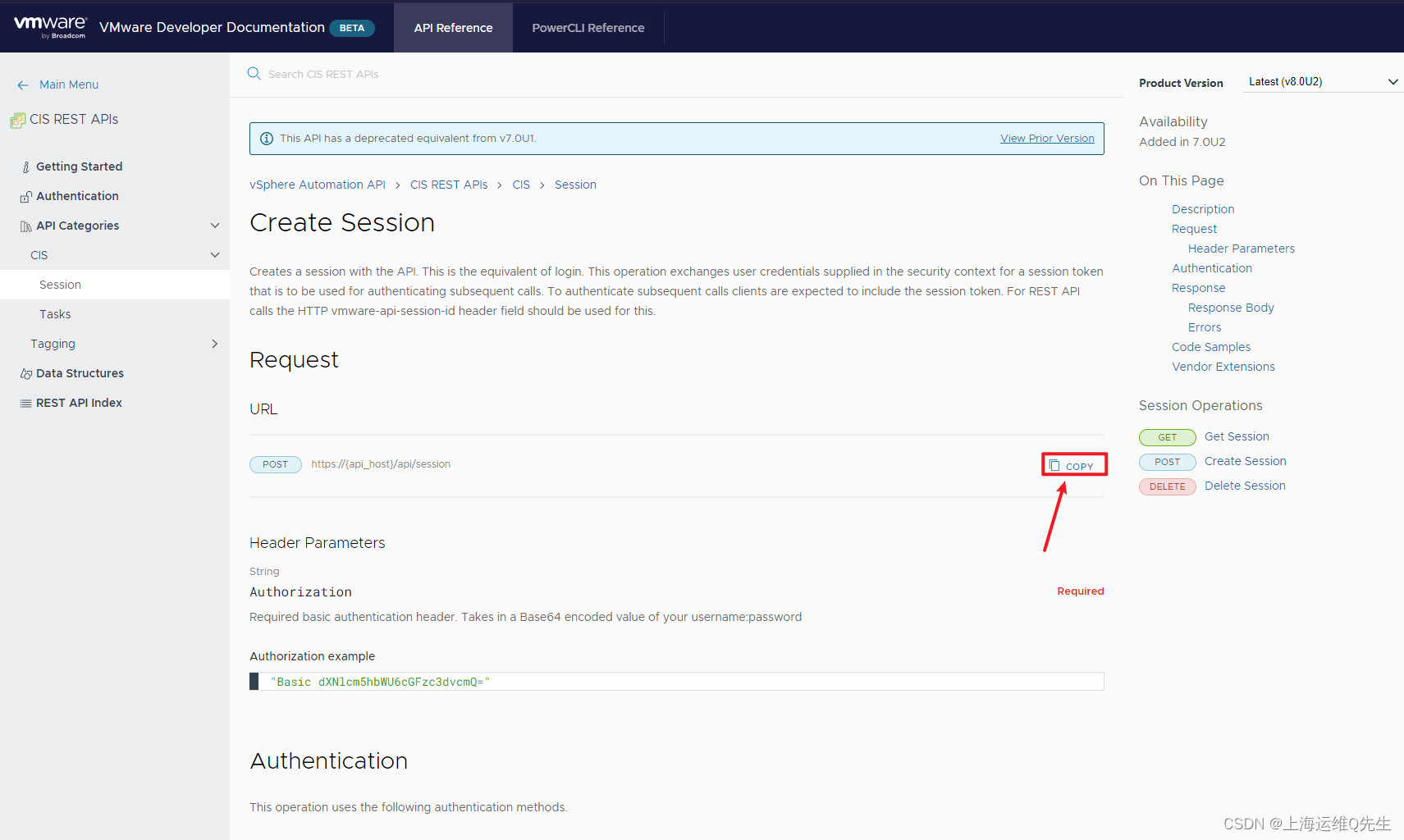Click the BETA badge

tap(352, 28)
